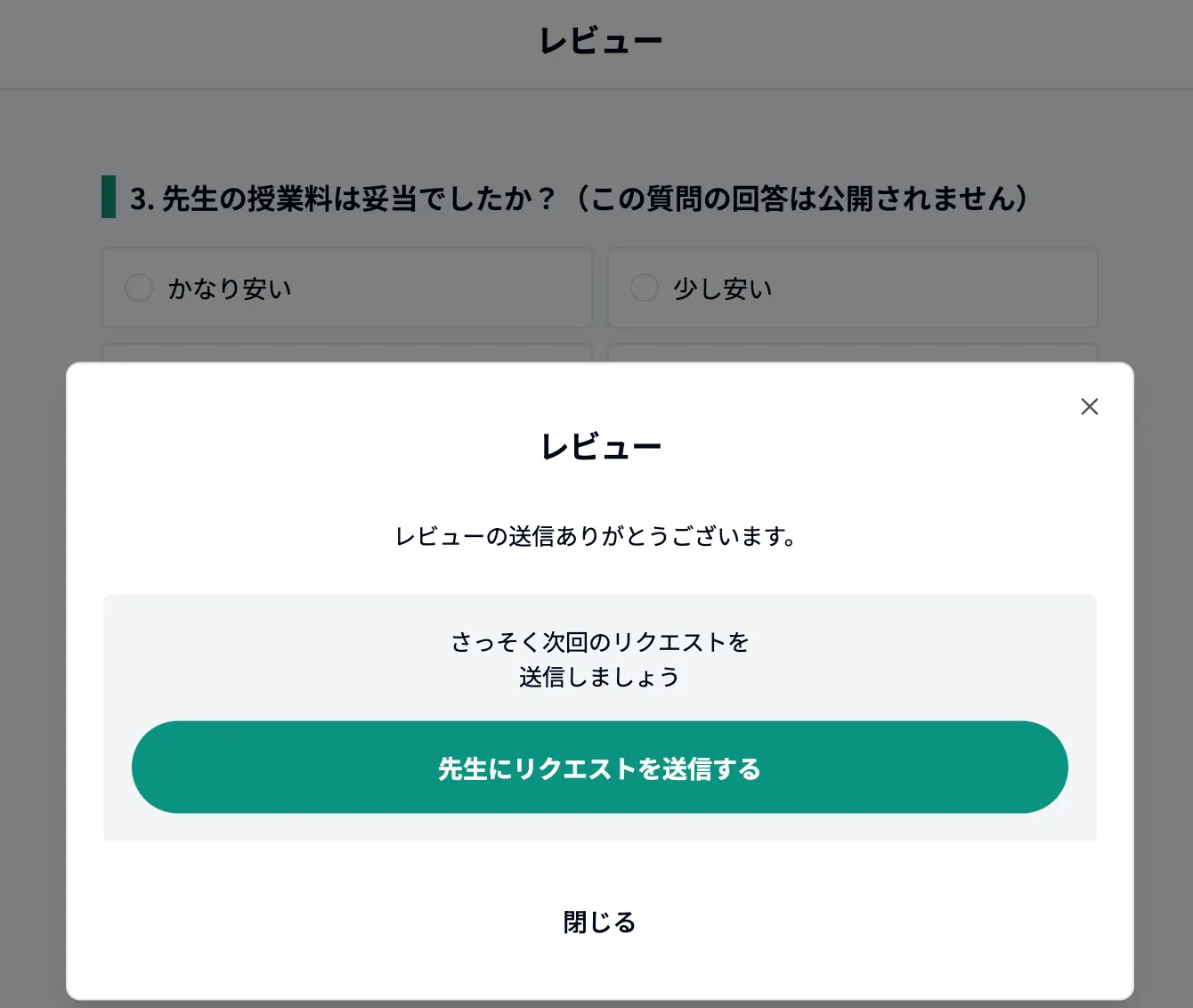Click the empty right side of the かなり安い card
This screenshot has width=1193, height=1008.
(481, 288)
